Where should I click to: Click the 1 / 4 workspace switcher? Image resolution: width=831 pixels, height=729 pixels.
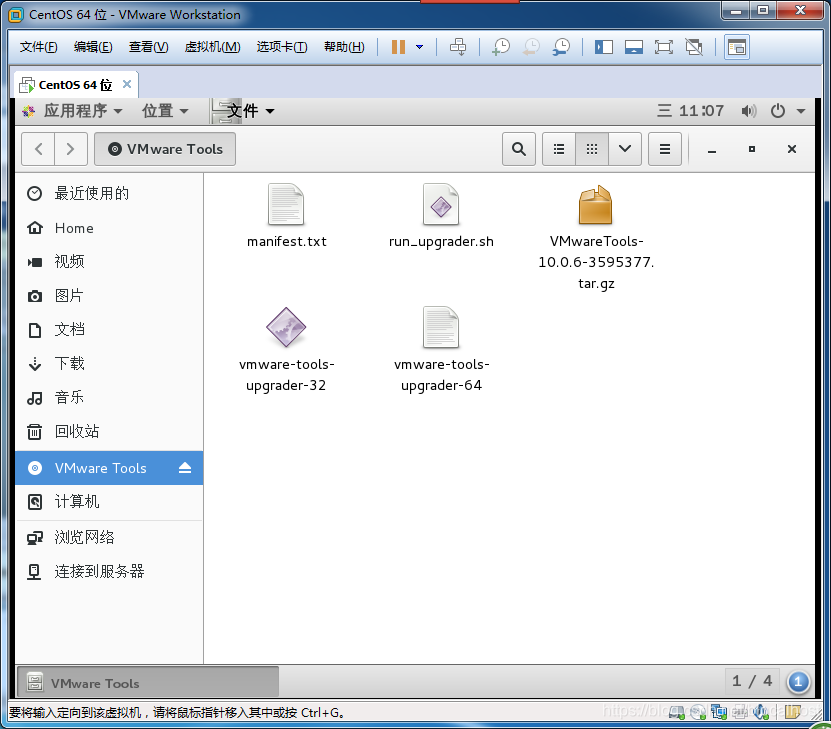pyautogui.click(x=752, y=681)
